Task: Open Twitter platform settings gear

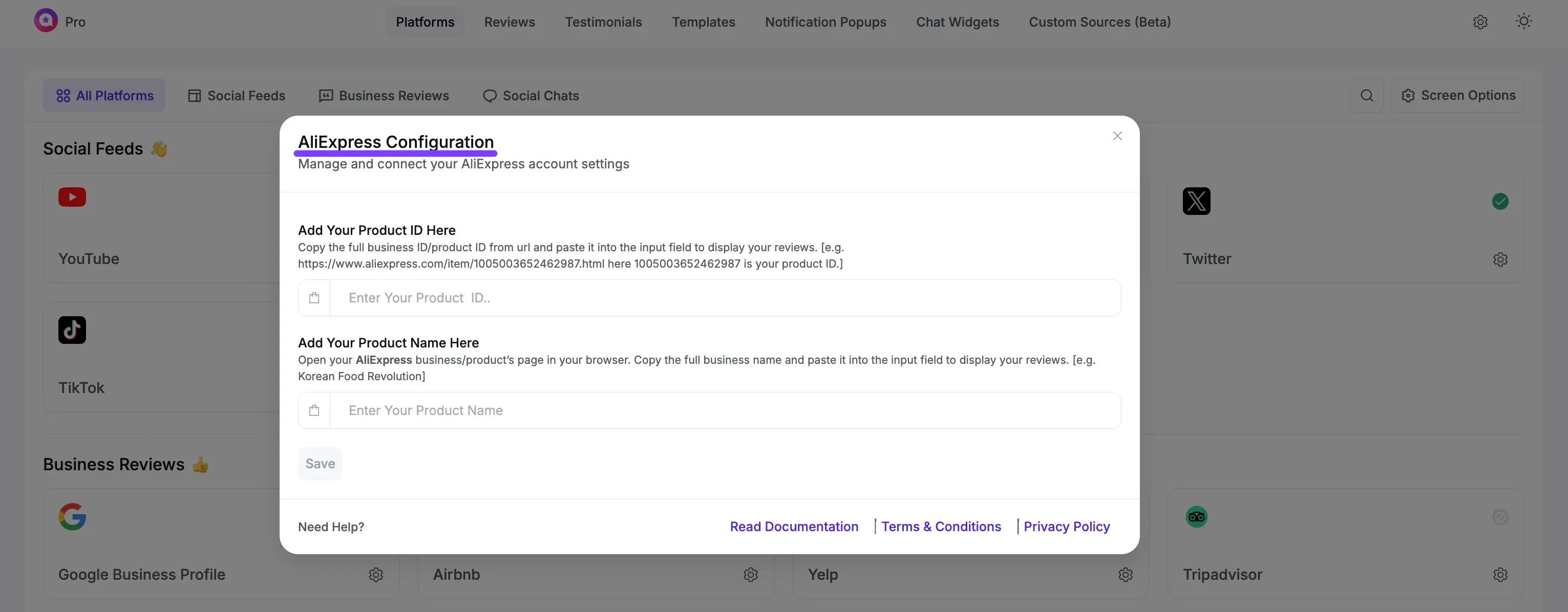Action: pos(1500,259)
